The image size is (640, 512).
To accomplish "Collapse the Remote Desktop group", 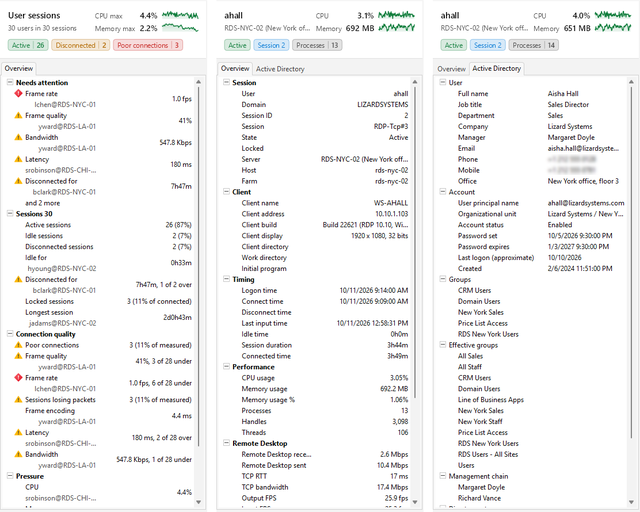I will [x=226, y=443].
